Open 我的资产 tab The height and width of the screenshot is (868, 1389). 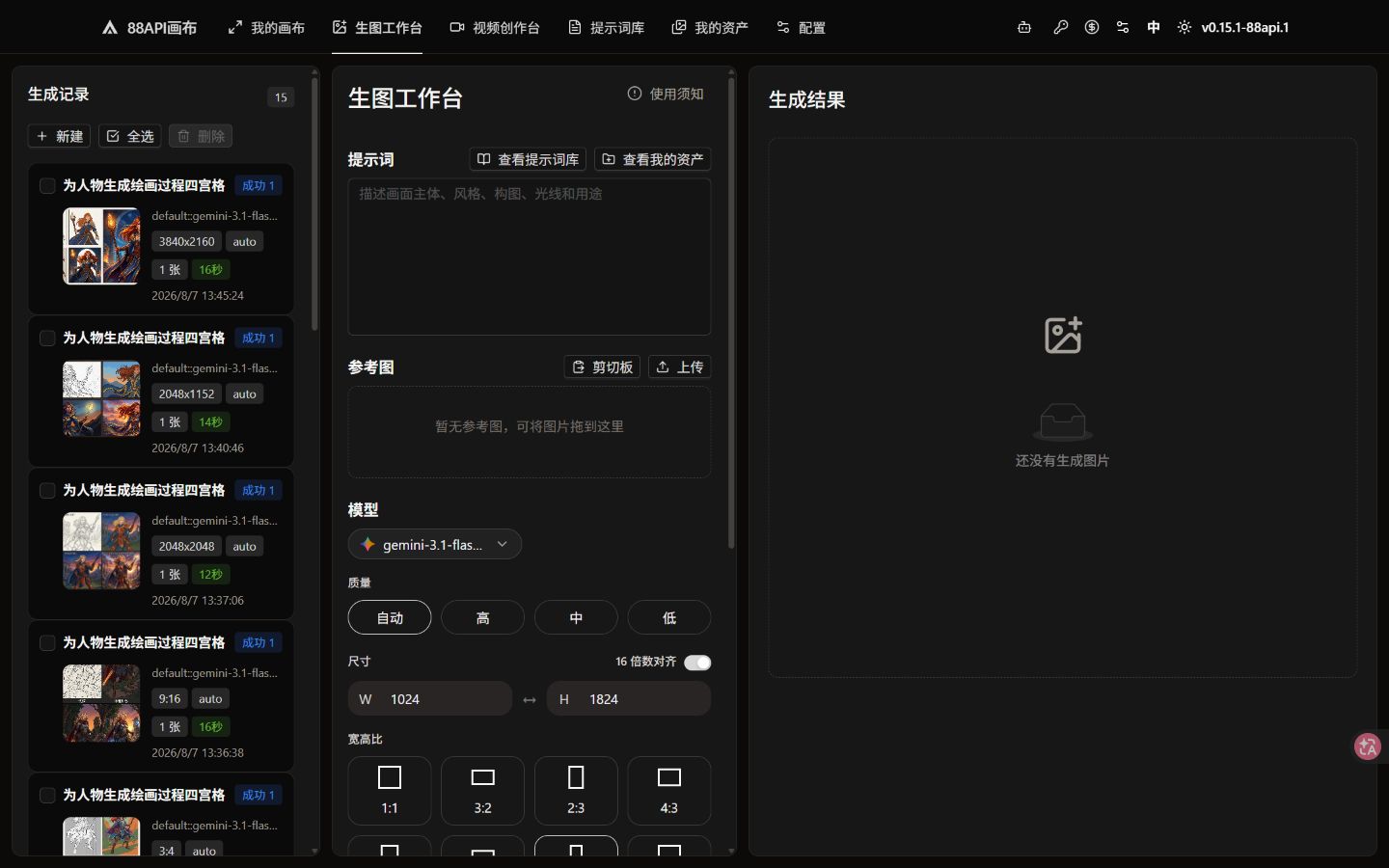710,28
